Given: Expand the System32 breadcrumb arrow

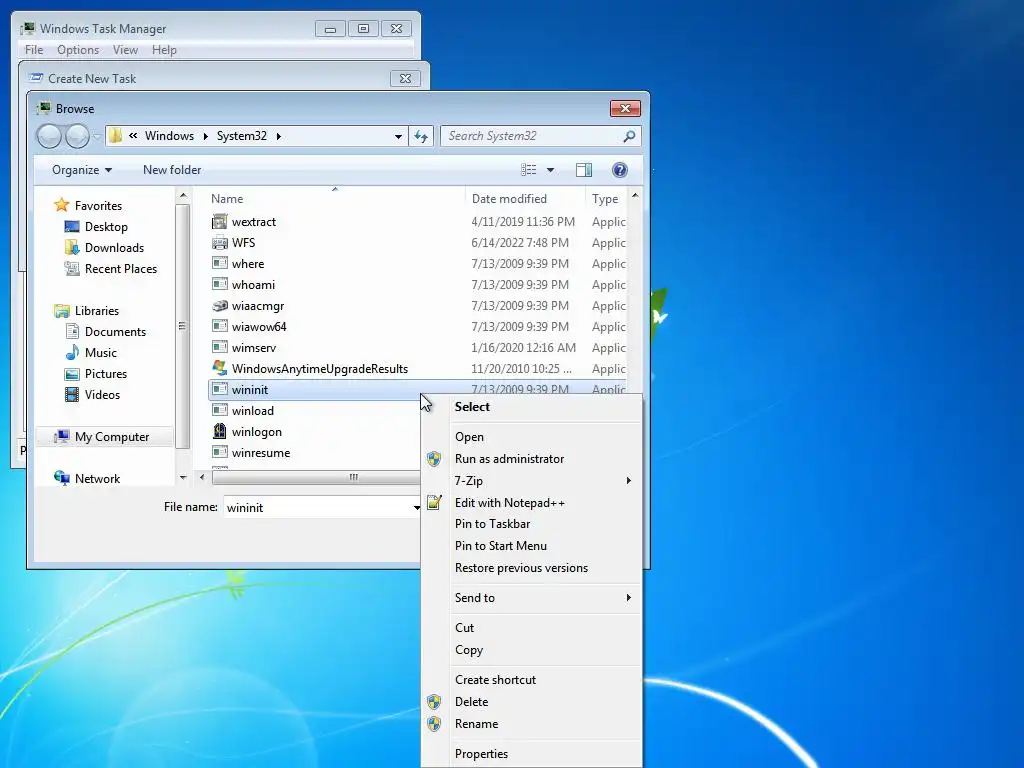Looking at the screenshot, I should pos(279,136).
